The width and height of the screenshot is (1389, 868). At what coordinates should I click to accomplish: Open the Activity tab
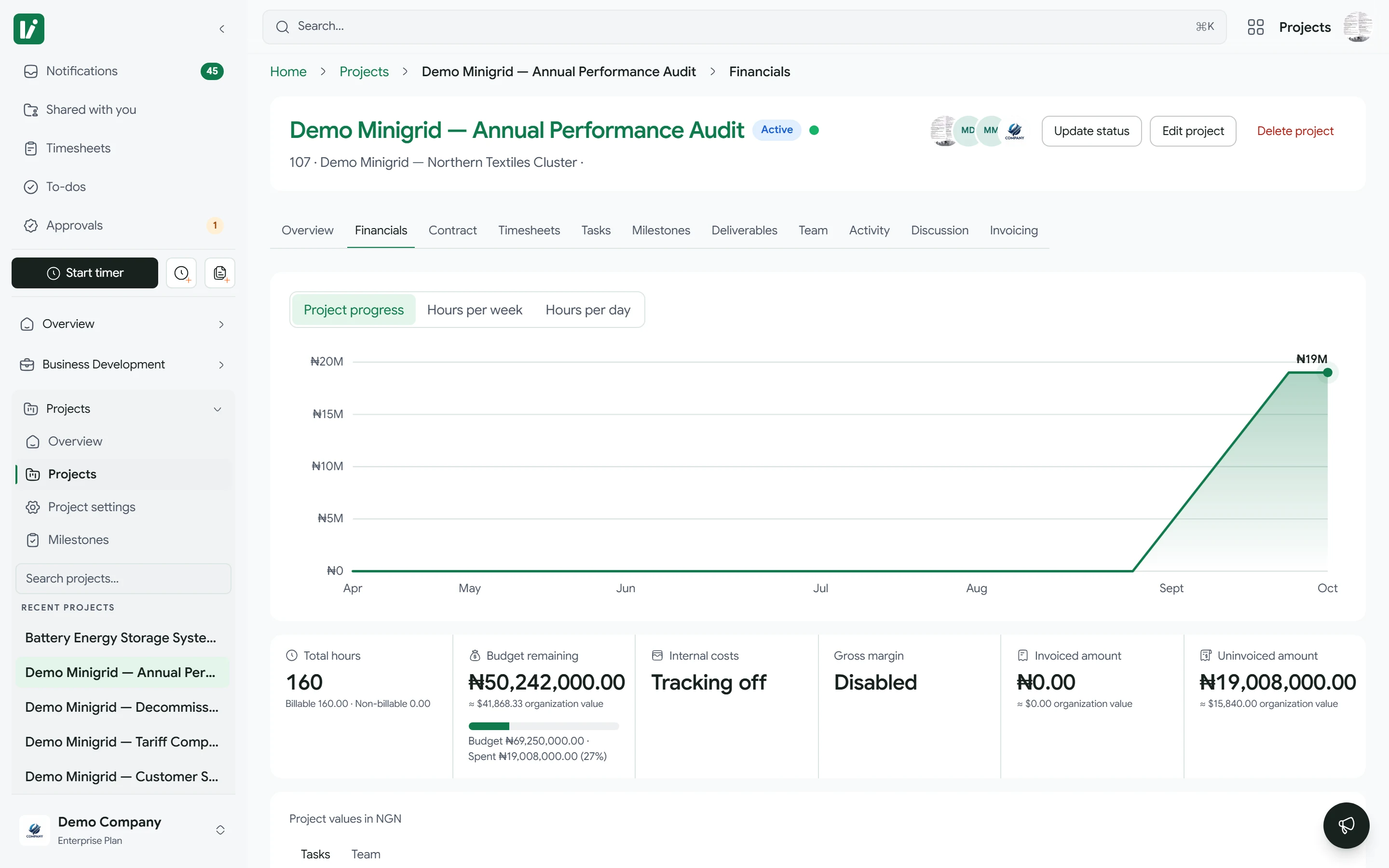(x=869, y=230)
